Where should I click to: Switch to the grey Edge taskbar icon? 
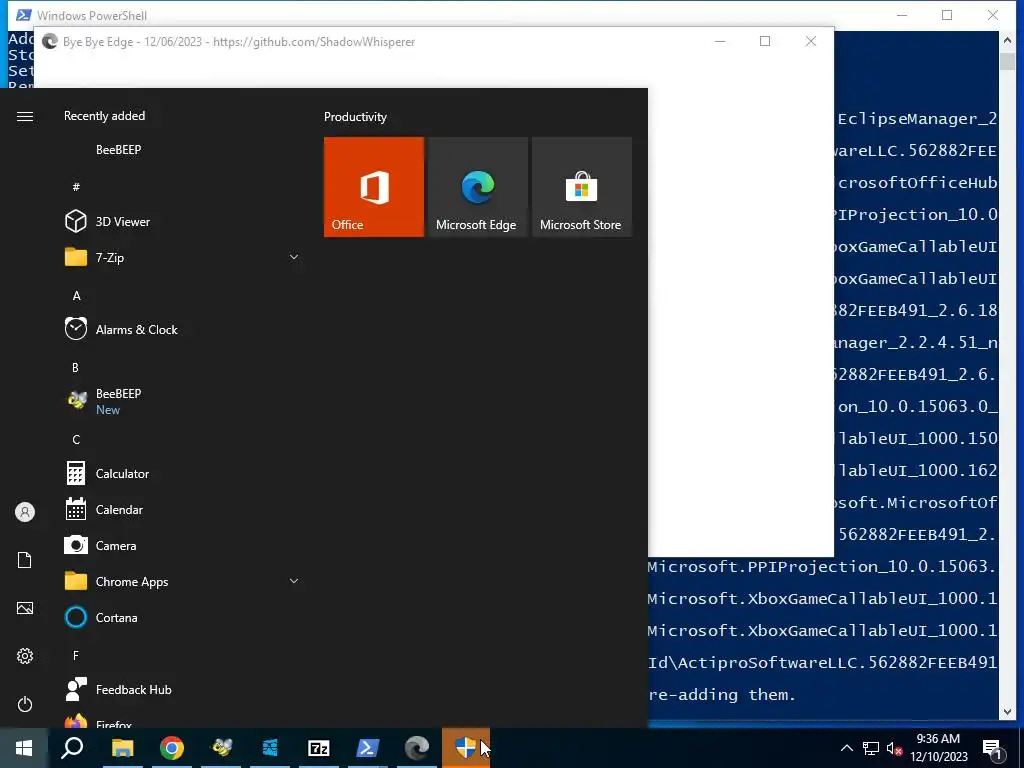417,748
